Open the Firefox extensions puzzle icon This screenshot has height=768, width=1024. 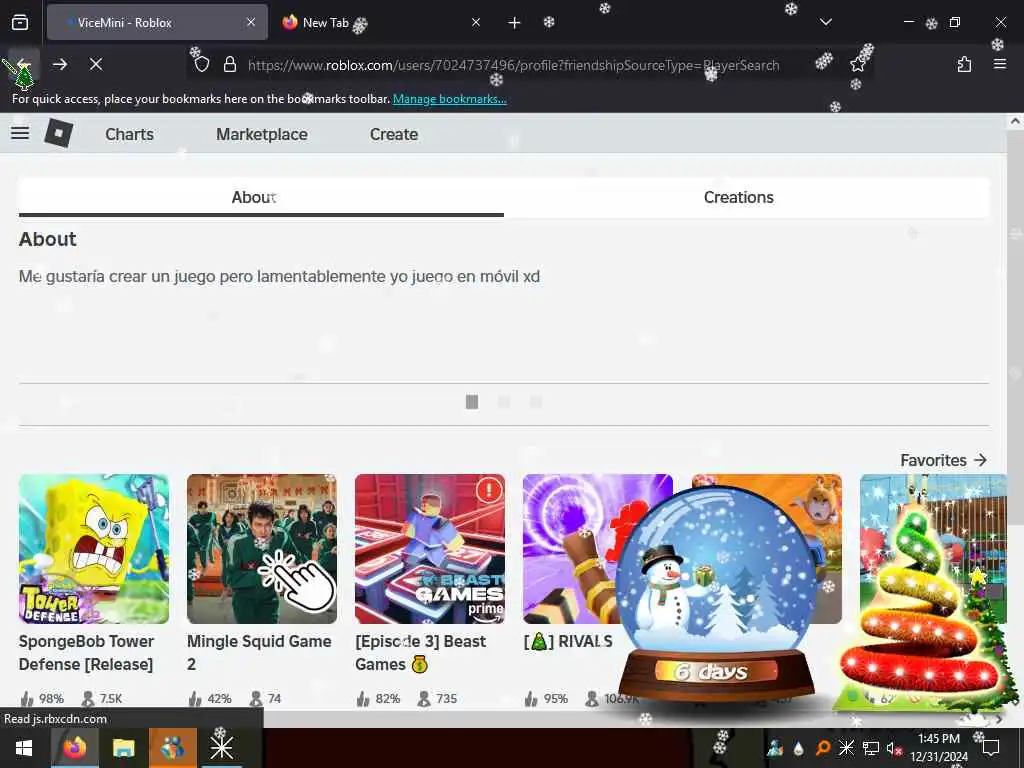tap(964, 64)
